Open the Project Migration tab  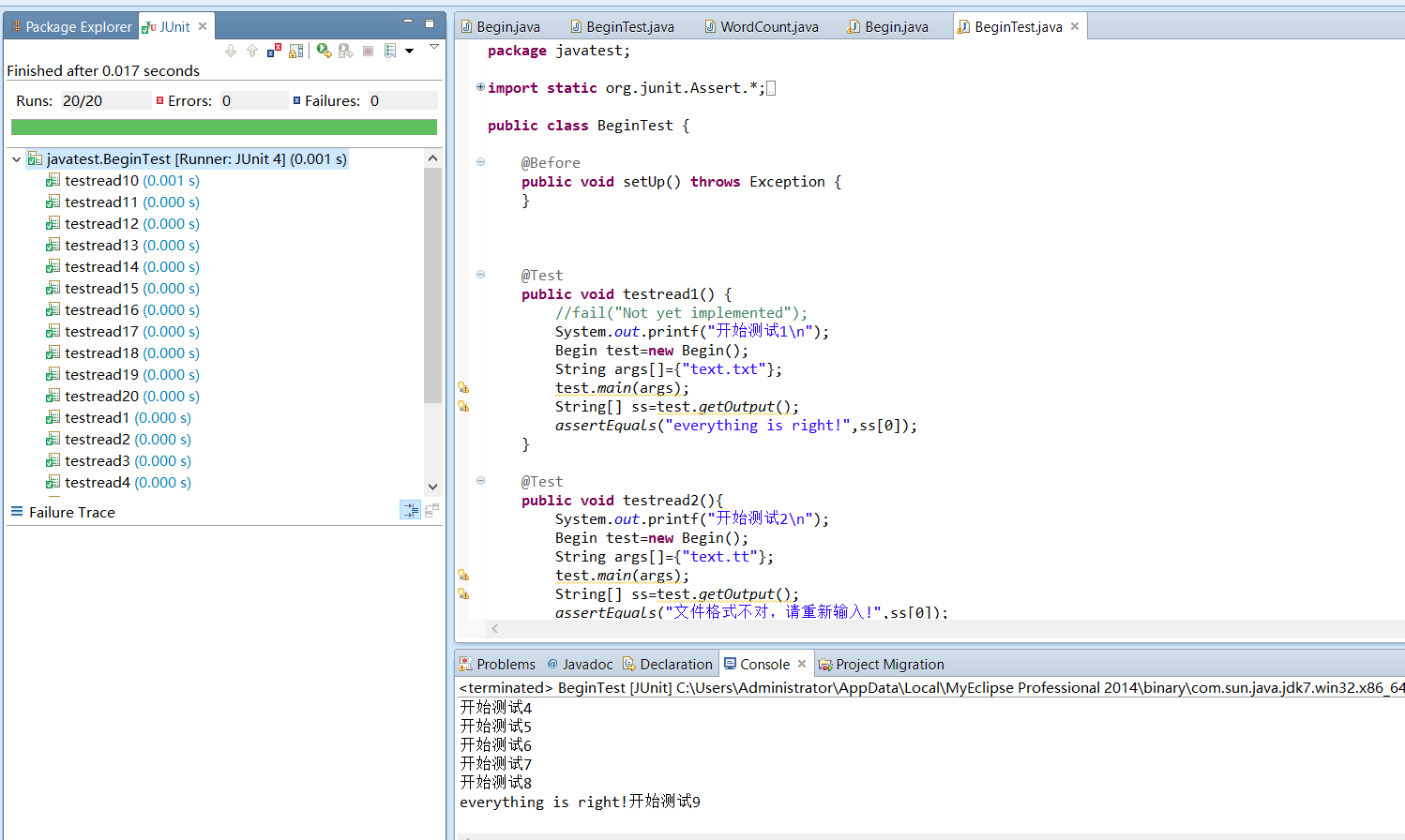[881, 665]
